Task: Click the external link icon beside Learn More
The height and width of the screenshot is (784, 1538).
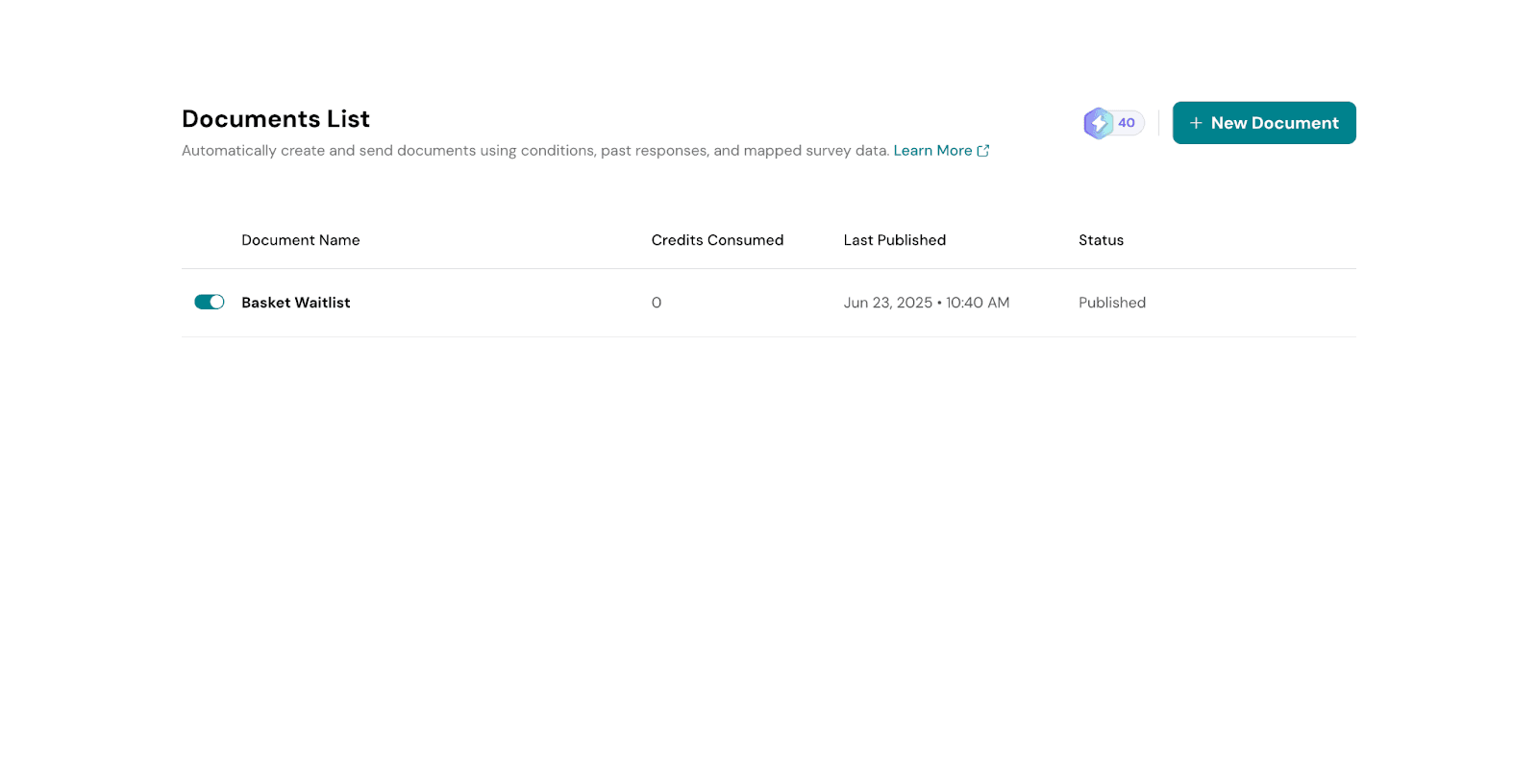Action: click(x=983, y=151)
